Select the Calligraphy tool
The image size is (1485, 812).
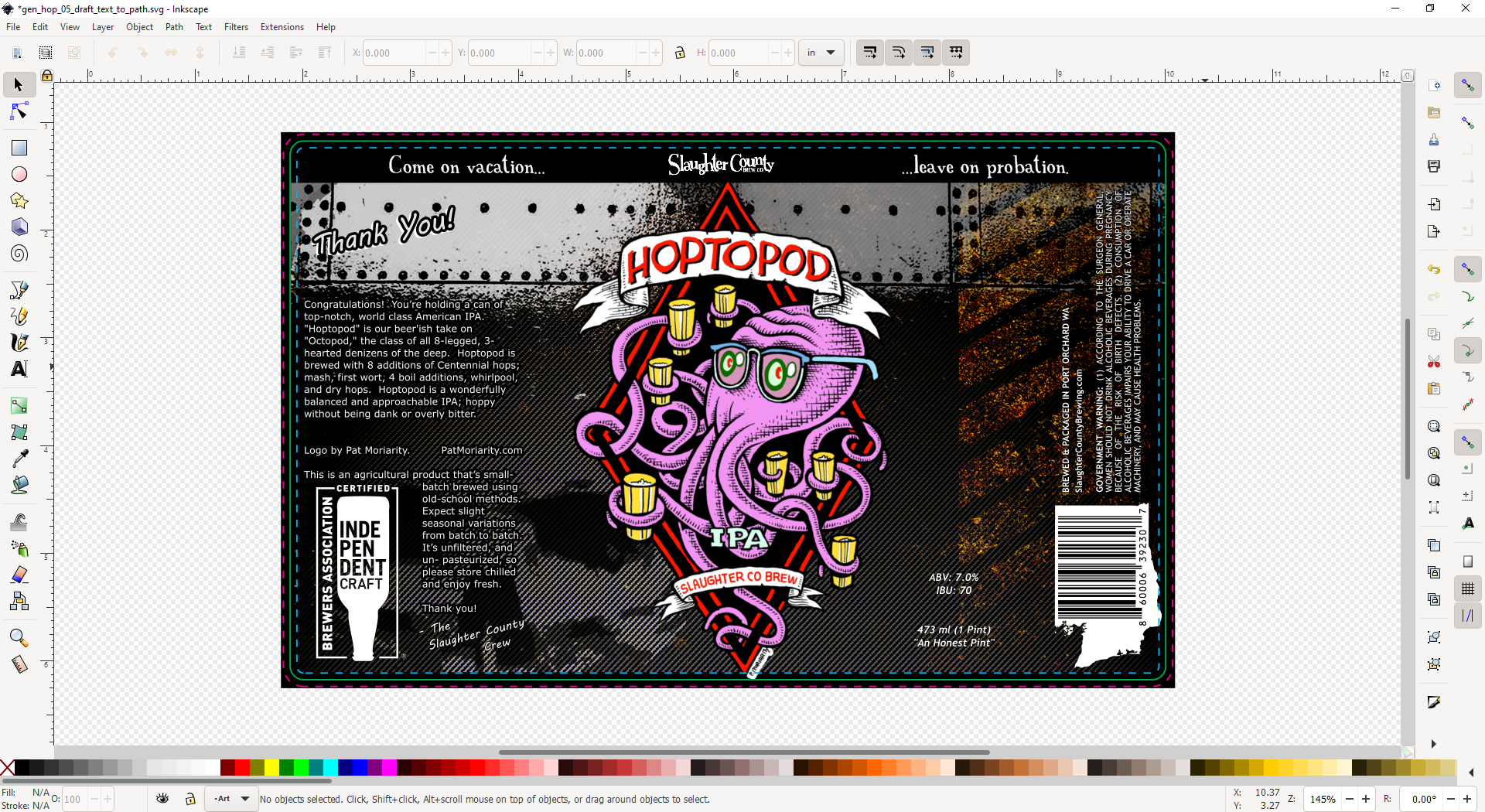tap(19, 343)
